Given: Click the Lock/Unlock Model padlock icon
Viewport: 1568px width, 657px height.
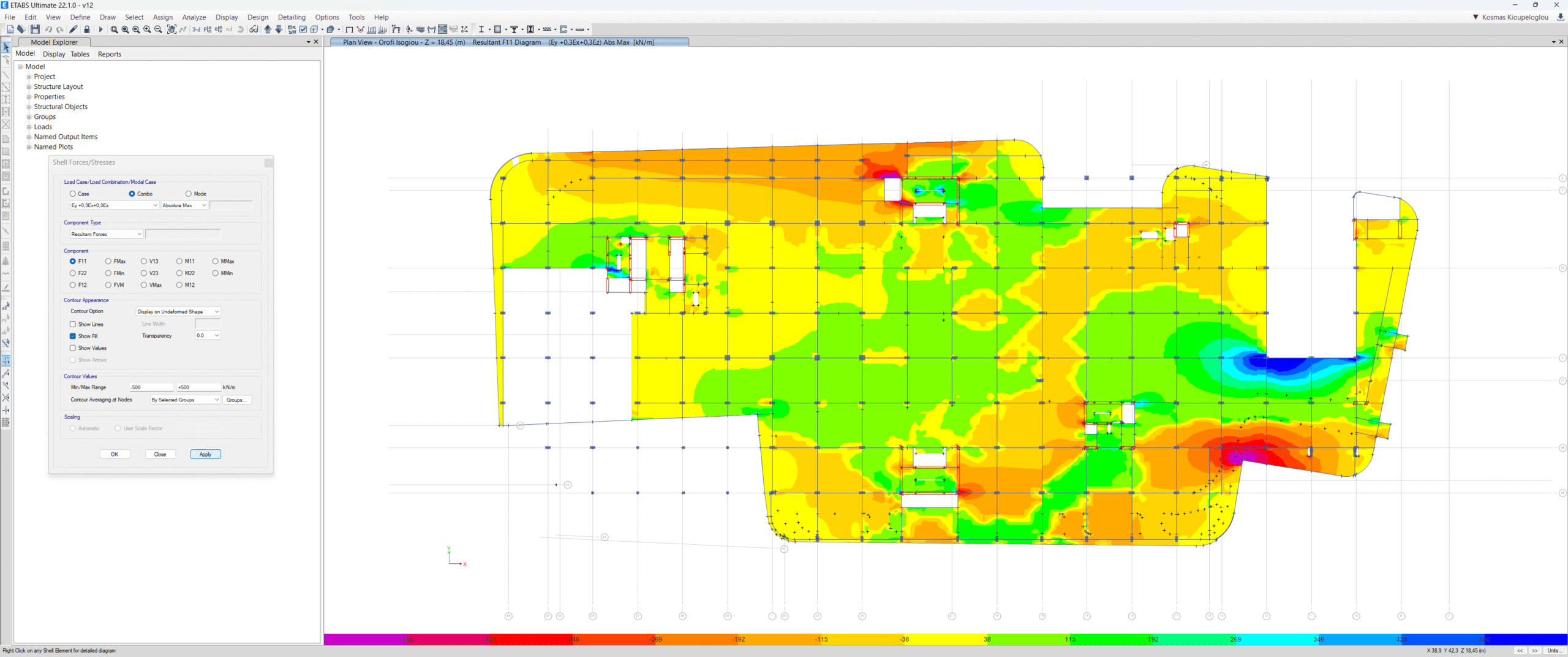Looking at the screenshot, I should click(x=87, y=29).
